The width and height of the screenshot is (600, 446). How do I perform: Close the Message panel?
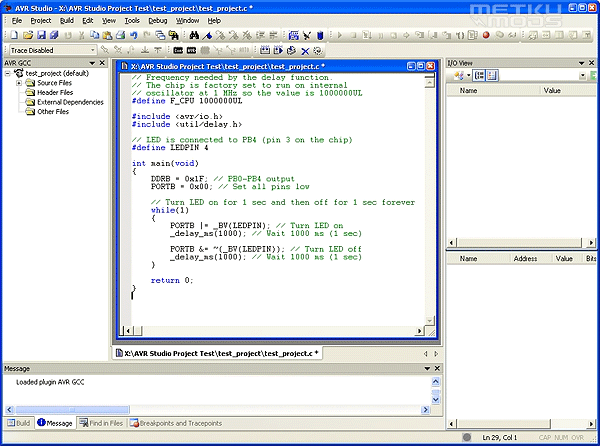[x=437, y=368]
